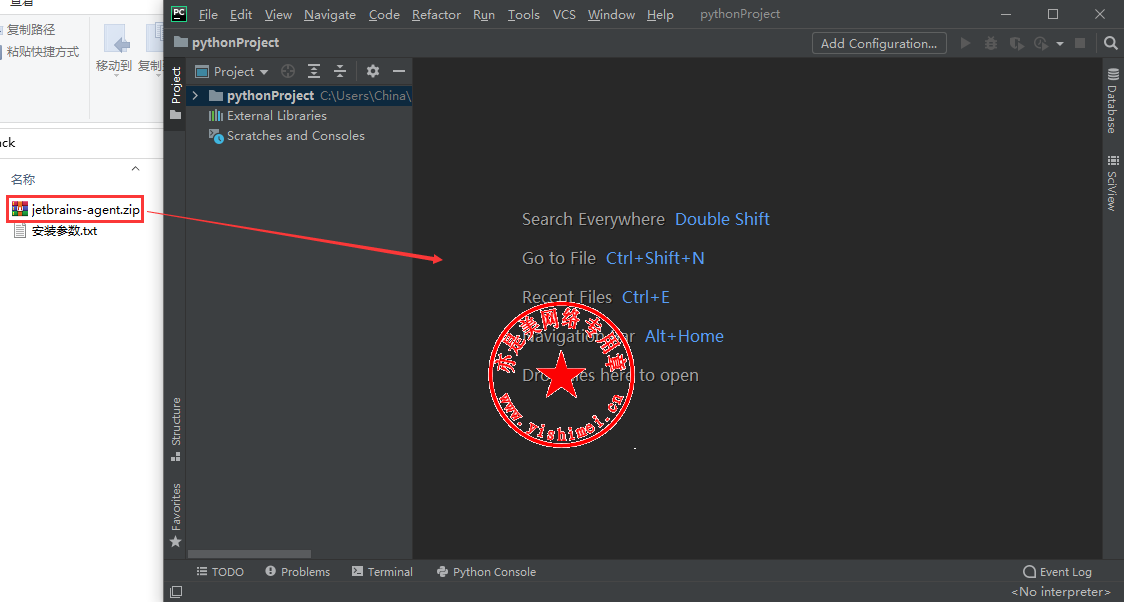1124x602 pixels.
Task: Click 粘贴快捷方式 in Explorer ribbon
Action: click(42, 52)
